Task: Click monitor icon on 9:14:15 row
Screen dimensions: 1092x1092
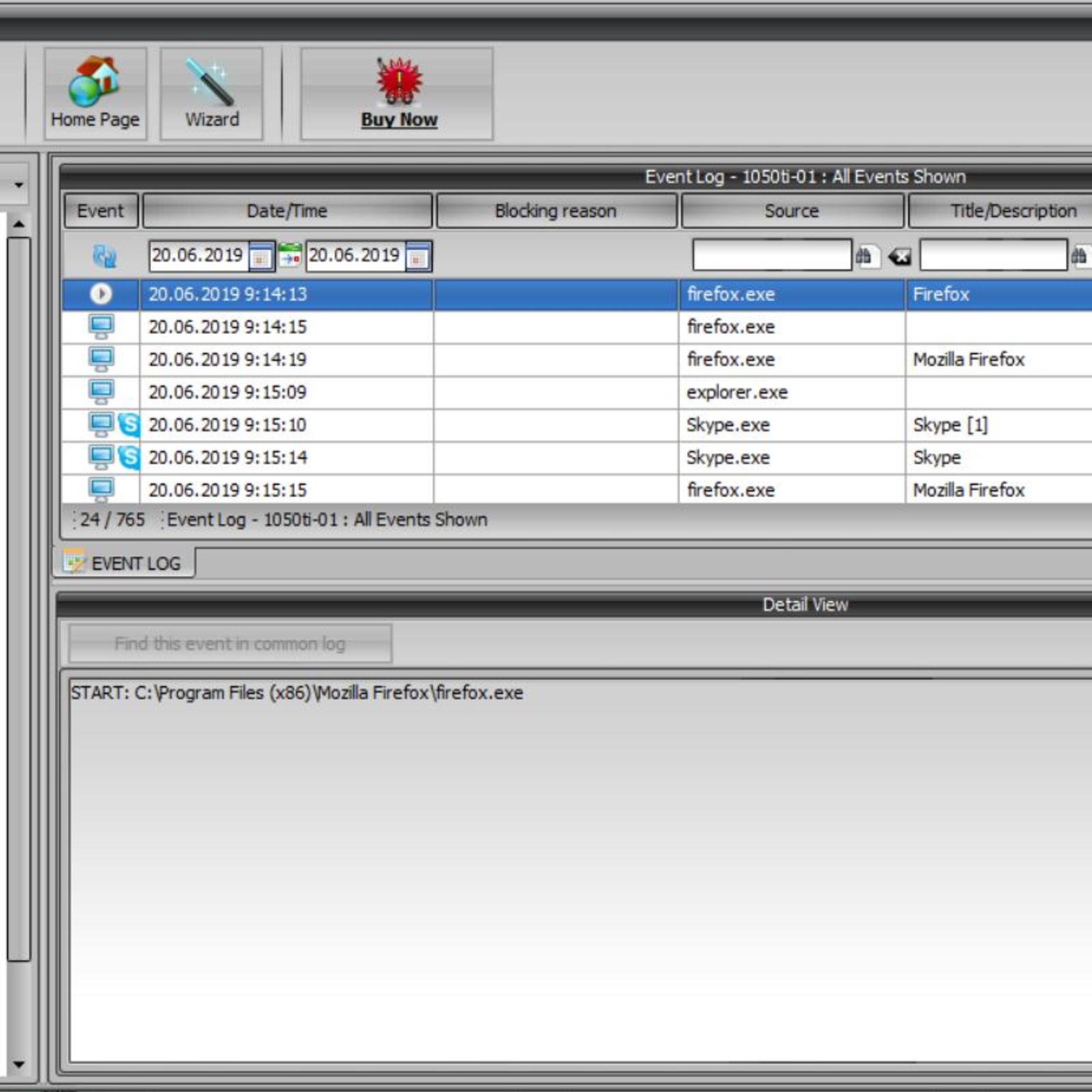Action: click(101, 327)
